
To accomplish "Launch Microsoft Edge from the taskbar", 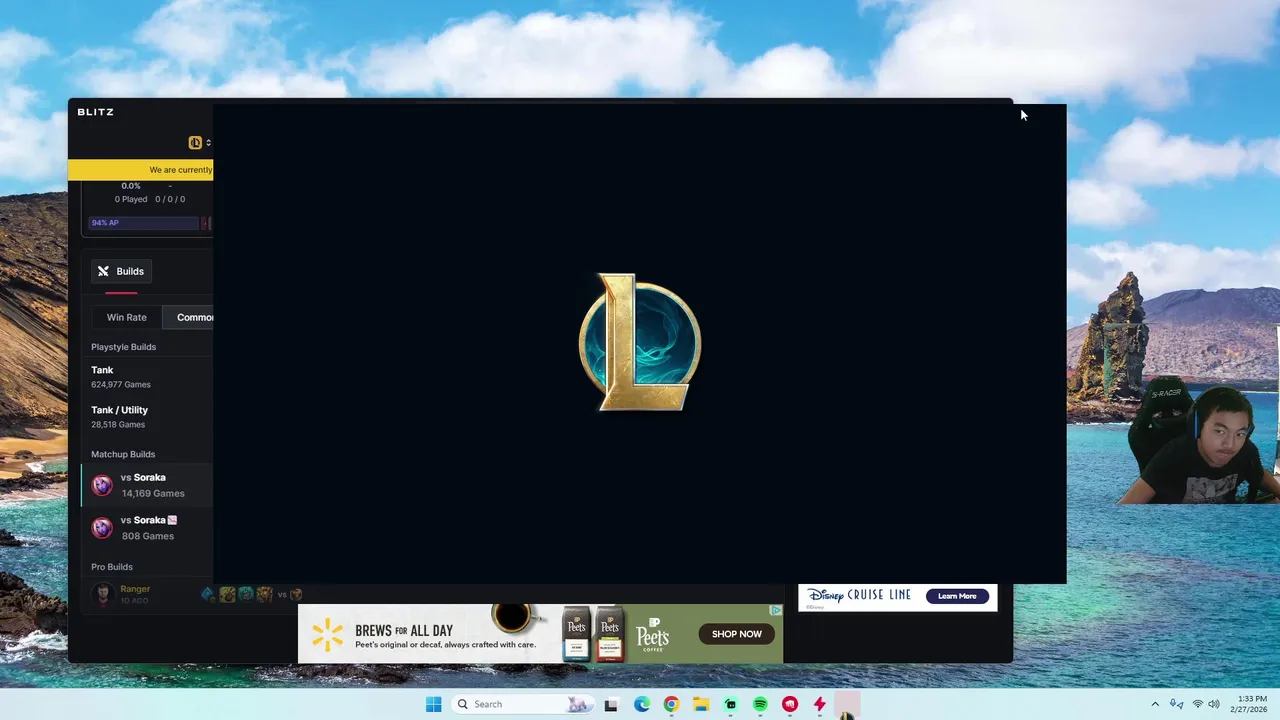I will pyautogui.click(x=642, y=704).
